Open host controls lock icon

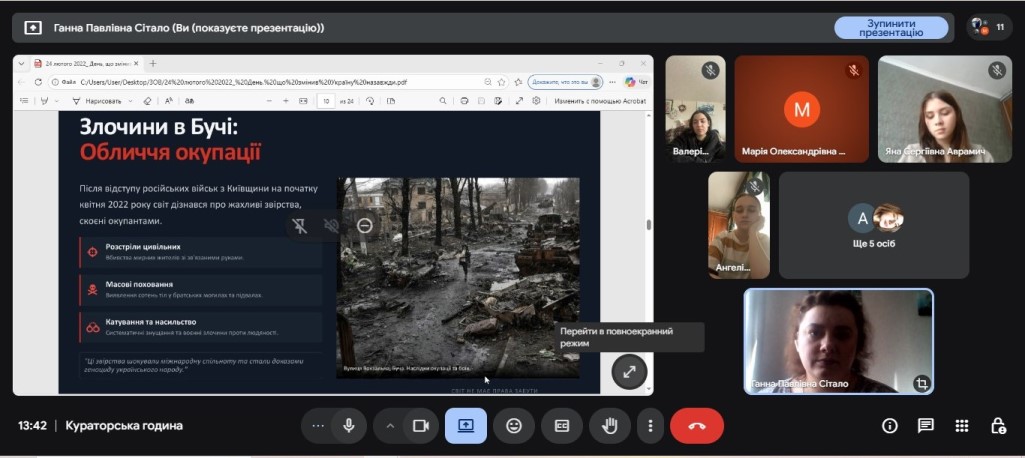click(998, 426)
